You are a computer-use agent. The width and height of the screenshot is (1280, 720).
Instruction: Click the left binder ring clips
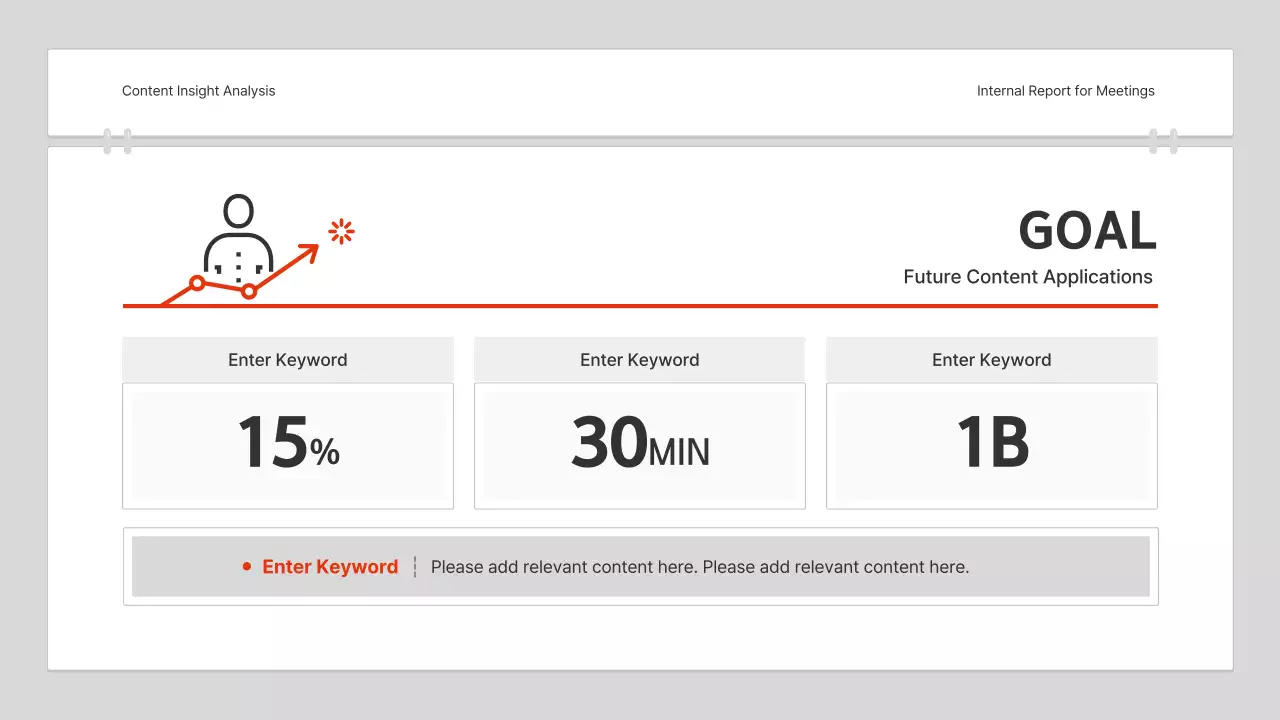(x=117, y=141)
